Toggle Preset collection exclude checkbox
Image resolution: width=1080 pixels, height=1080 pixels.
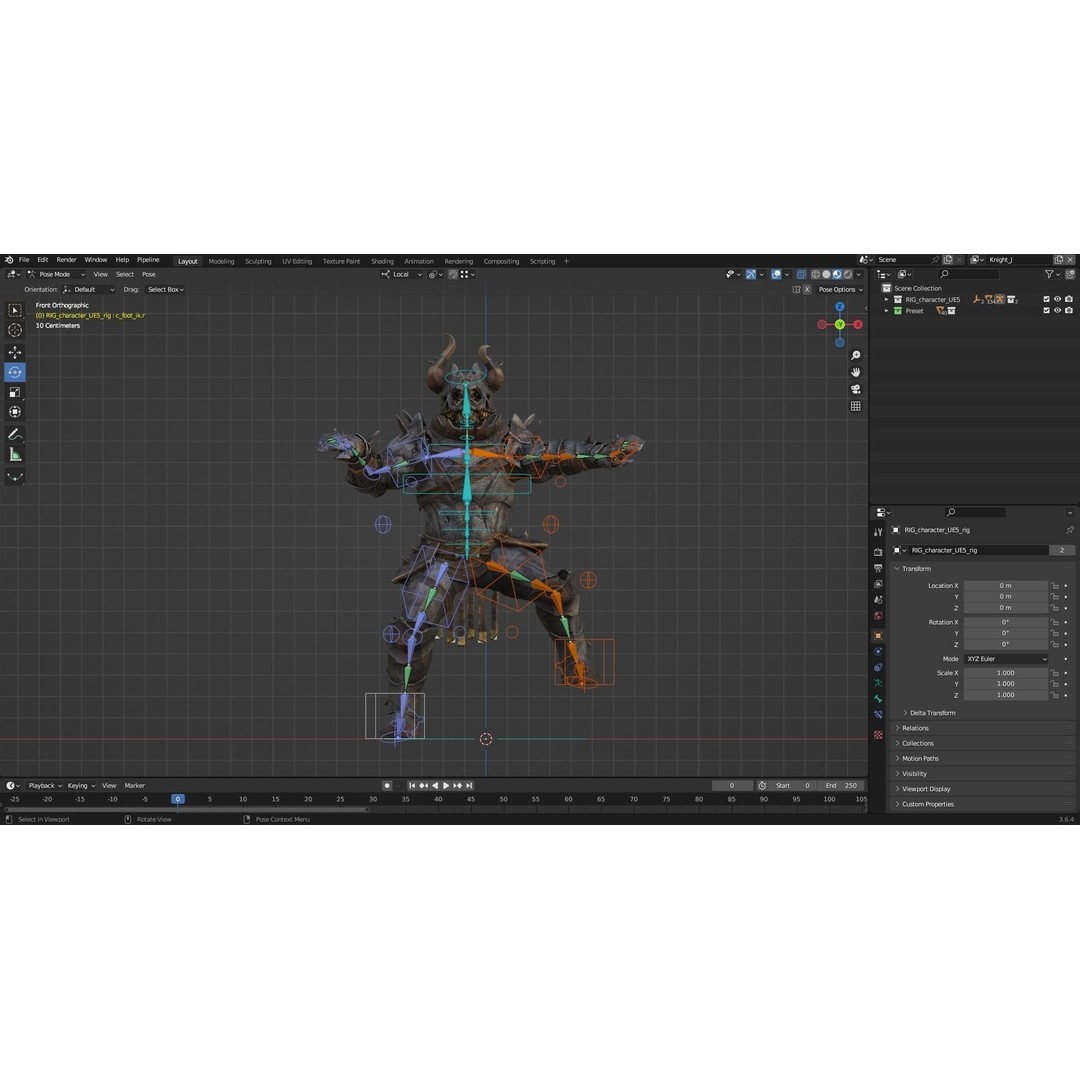point(1046,311)
